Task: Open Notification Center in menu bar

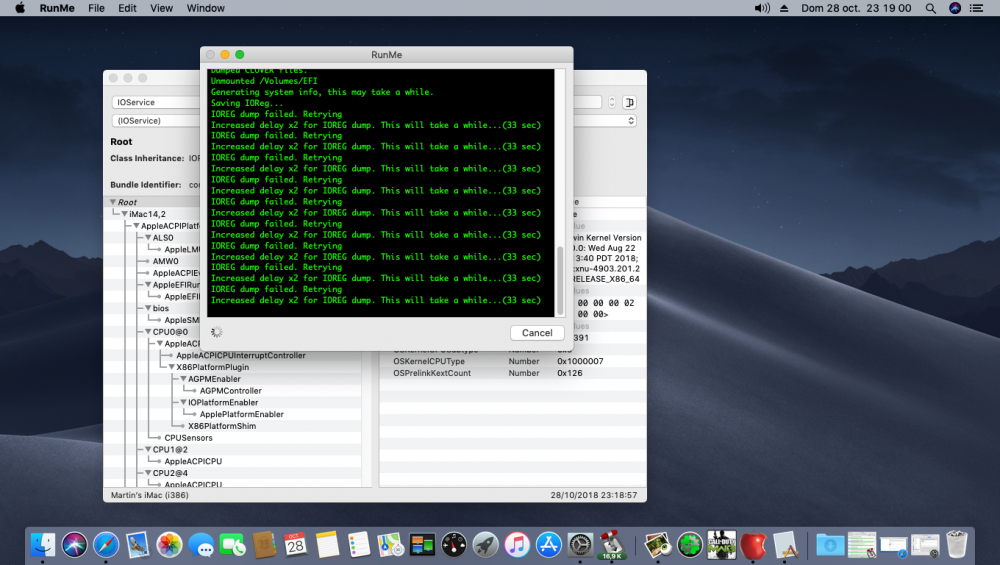Action: [x=976, y=8]
